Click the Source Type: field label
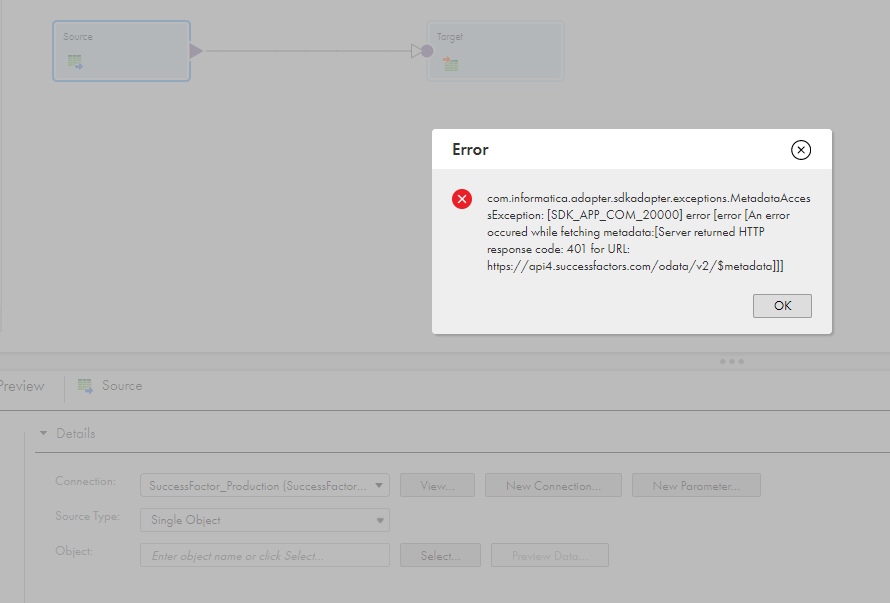This screenshot has width=890, height=603. 87,516
